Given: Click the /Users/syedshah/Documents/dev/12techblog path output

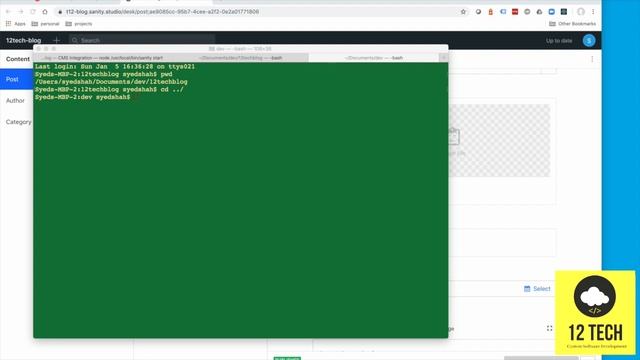Looking at the screenshot, I should tap(111, 82).
